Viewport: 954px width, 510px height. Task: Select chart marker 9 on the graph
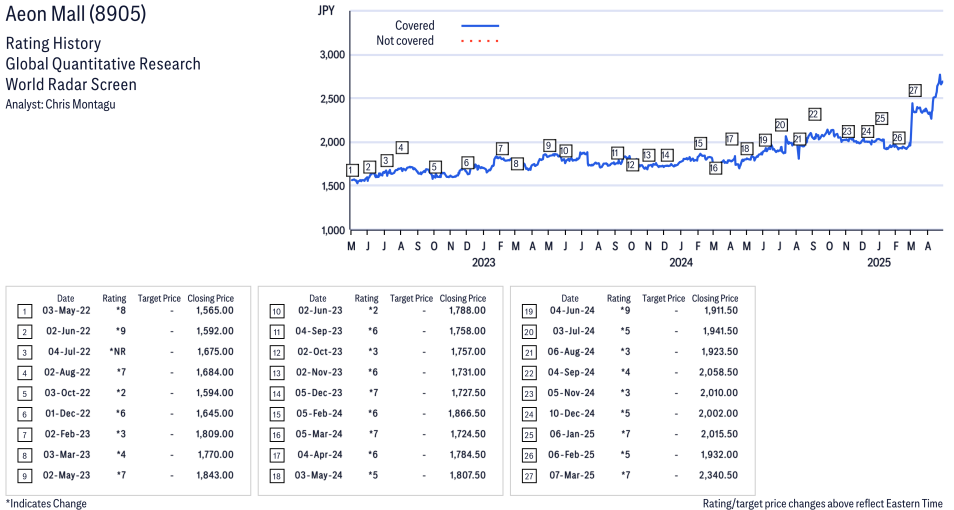tap(548, 145)
